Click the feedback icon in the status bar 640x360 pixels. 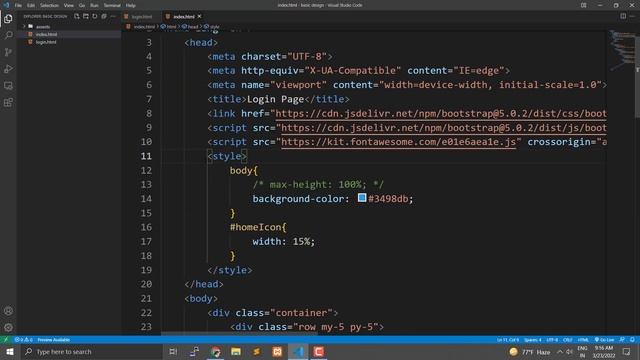[x=622, y=340]
